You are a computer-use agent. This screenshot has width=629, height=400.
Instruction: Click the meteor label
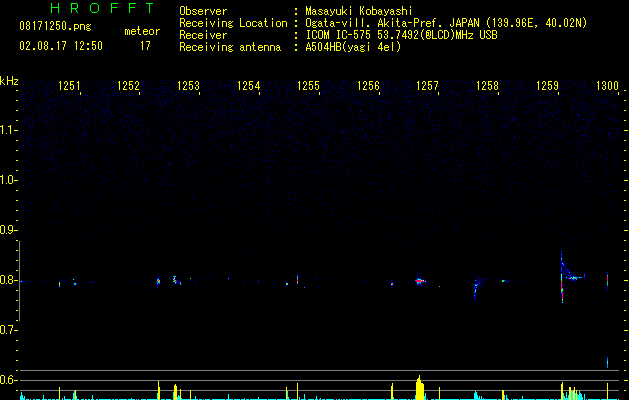(x=142, y=31)
